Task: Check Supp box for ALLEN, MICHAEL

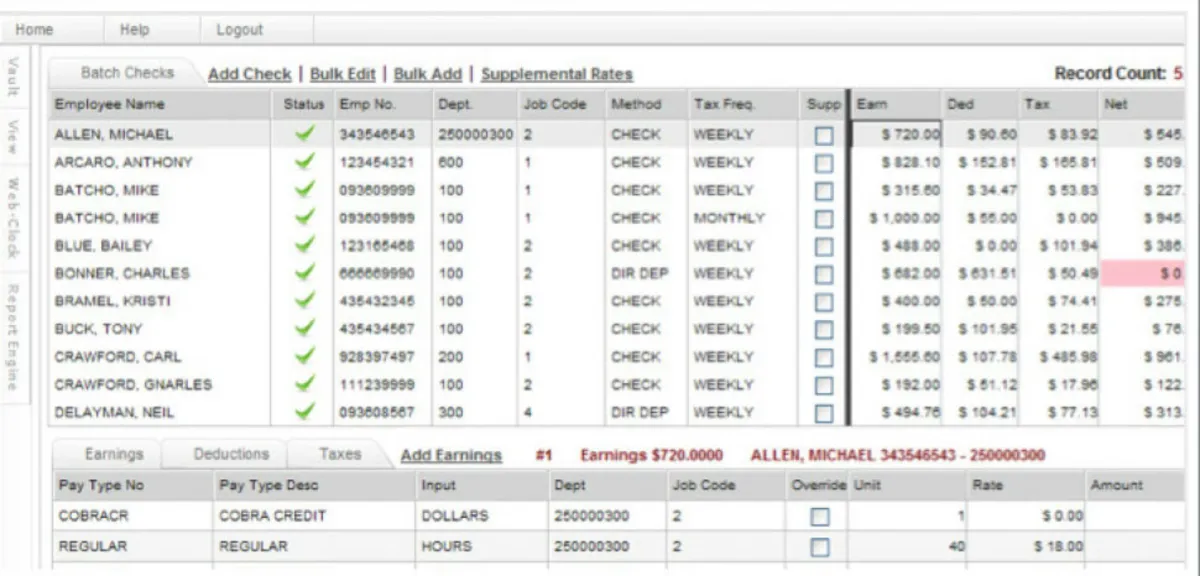Action: click(x=823, y=135)
